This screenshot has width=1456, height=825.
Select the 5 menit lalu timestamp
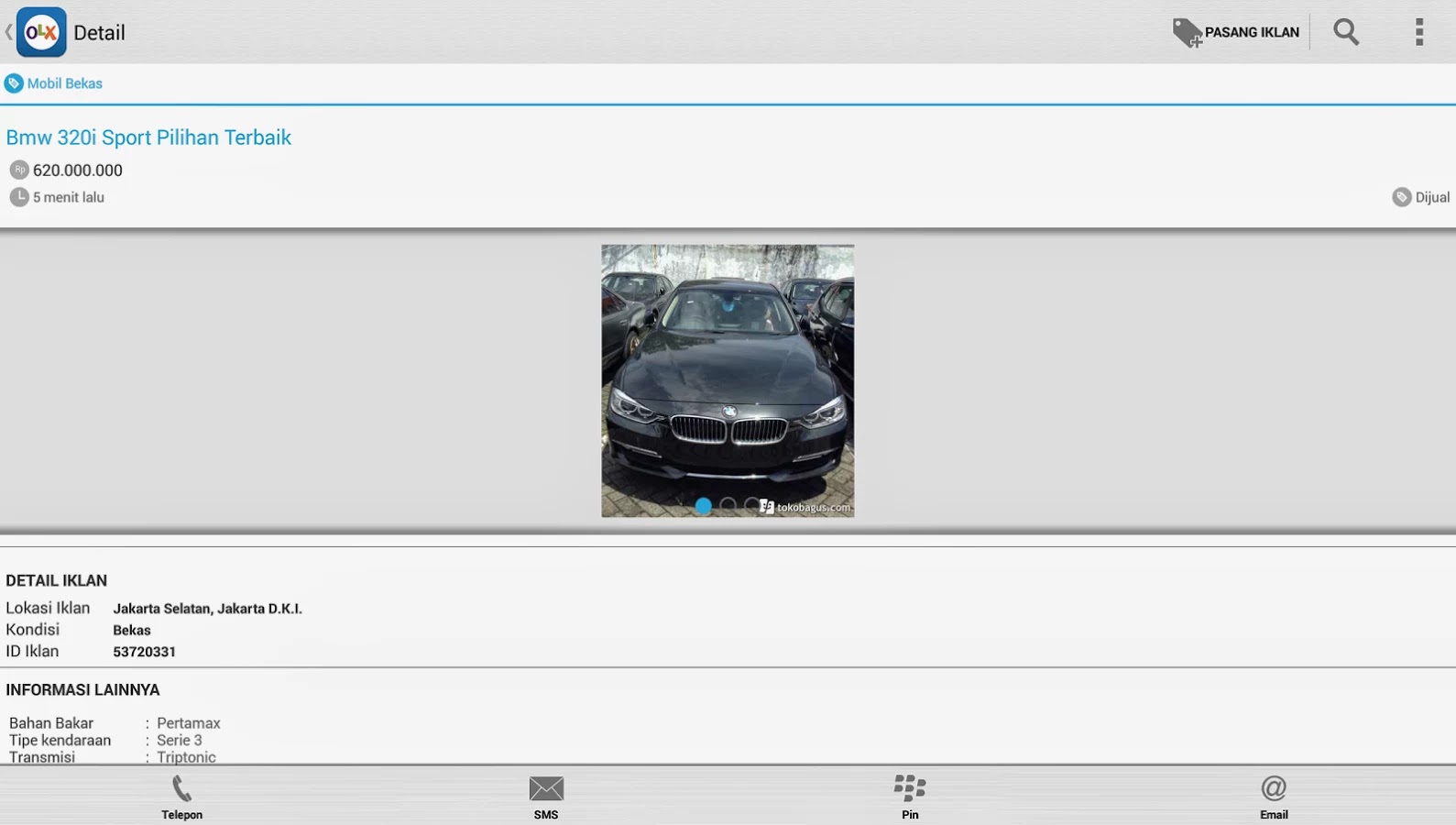69,197
